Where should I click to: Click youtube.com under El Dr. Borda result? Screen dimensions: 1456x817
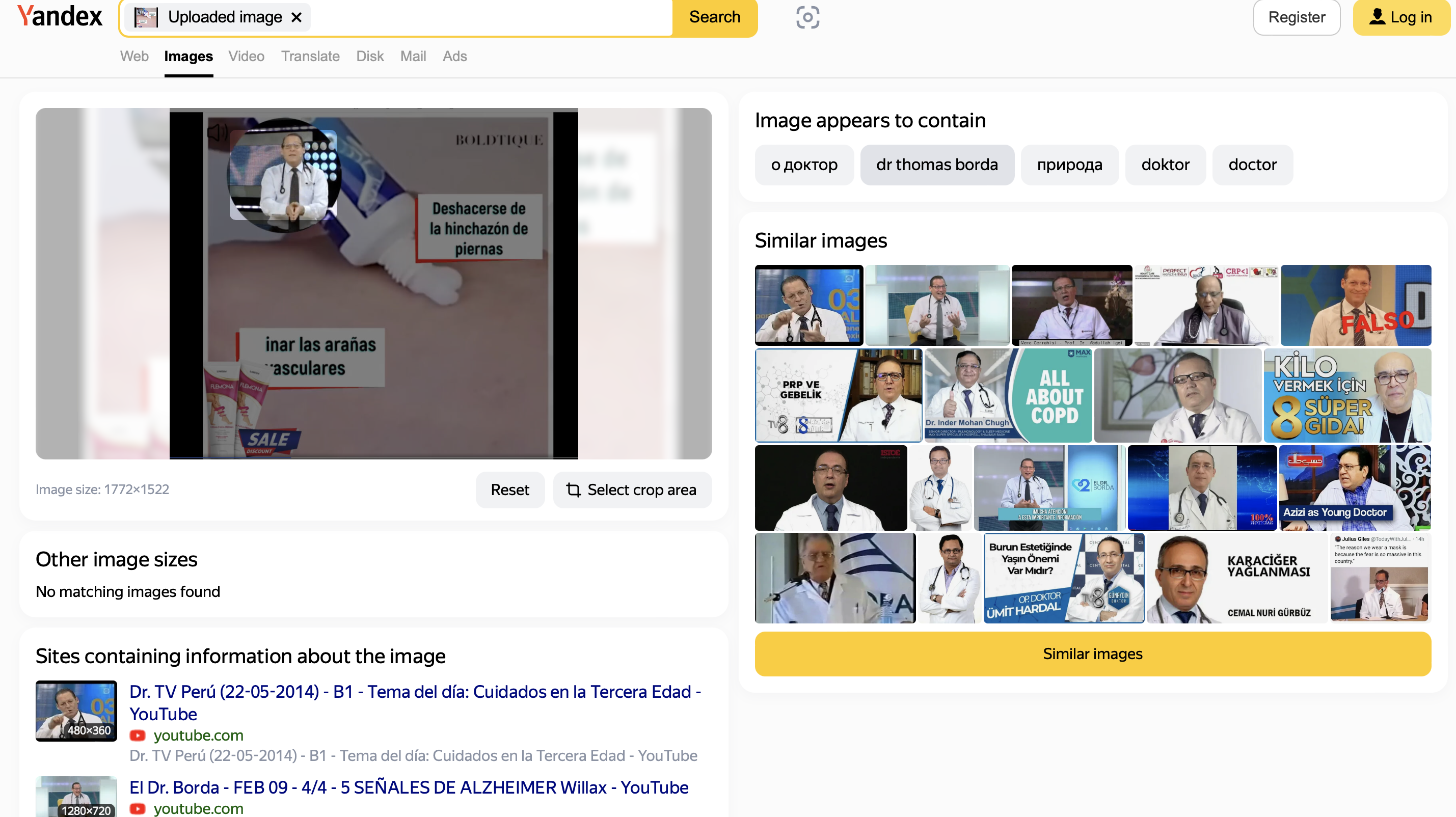[198, 808]
